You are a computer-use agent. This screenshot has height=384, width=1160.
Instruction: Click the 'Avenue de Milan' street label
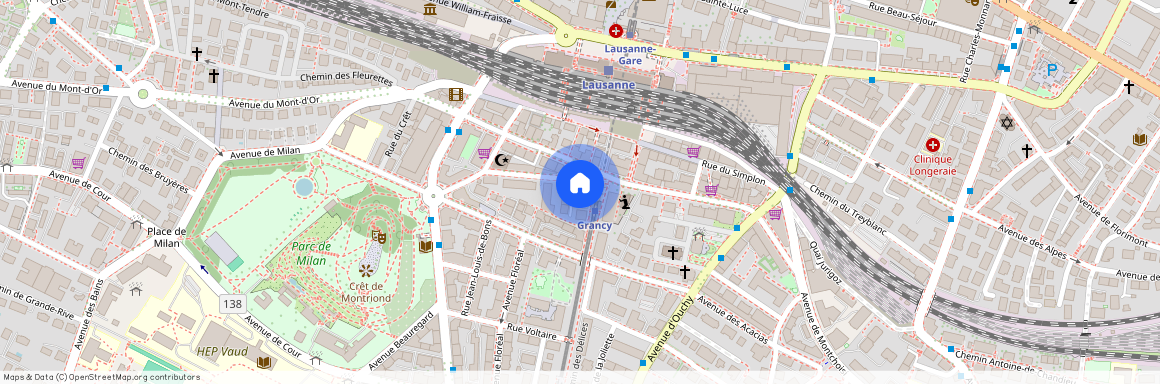264,152
